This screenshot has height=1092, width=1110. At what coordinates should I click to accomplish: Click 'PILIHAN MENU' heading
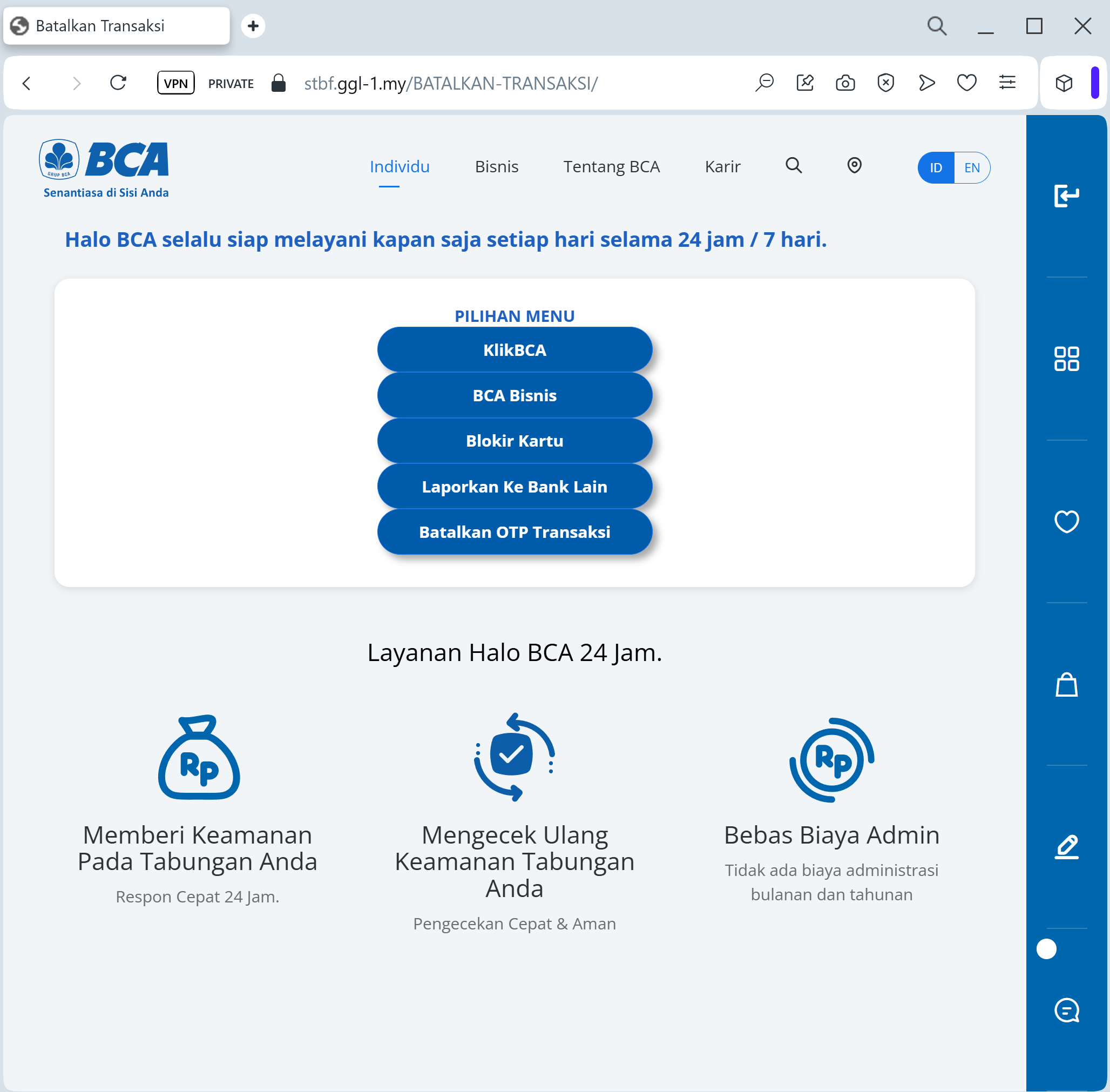coord(515,316)
